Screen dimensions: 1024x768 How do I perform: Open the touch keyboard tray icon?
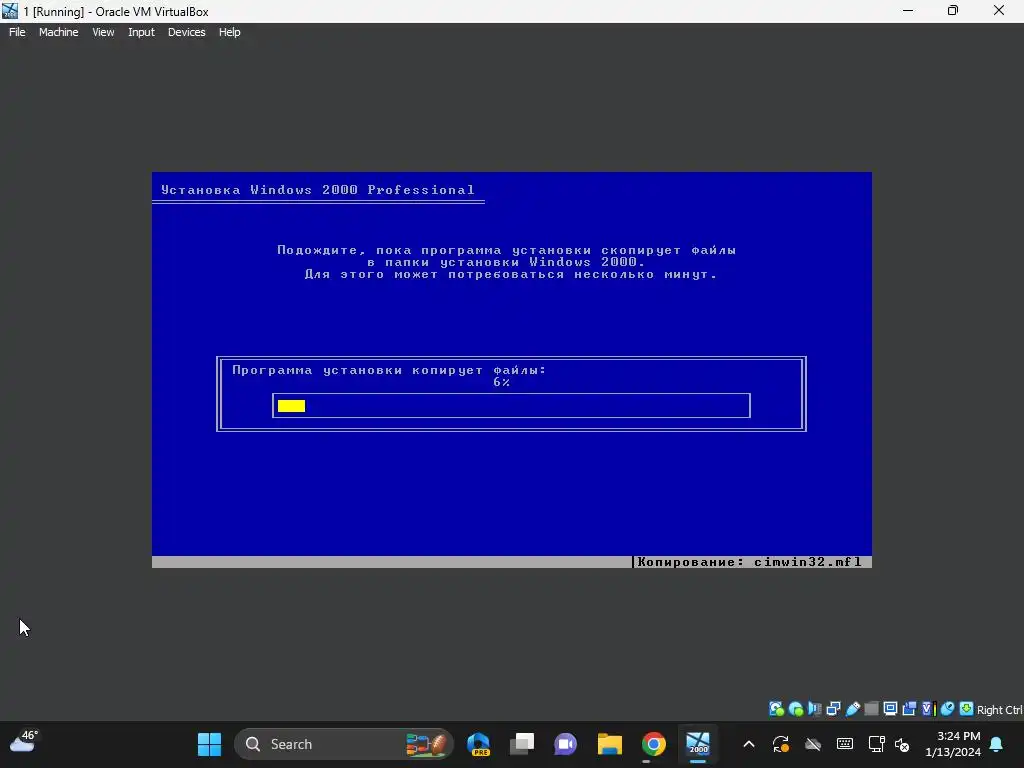844,744
